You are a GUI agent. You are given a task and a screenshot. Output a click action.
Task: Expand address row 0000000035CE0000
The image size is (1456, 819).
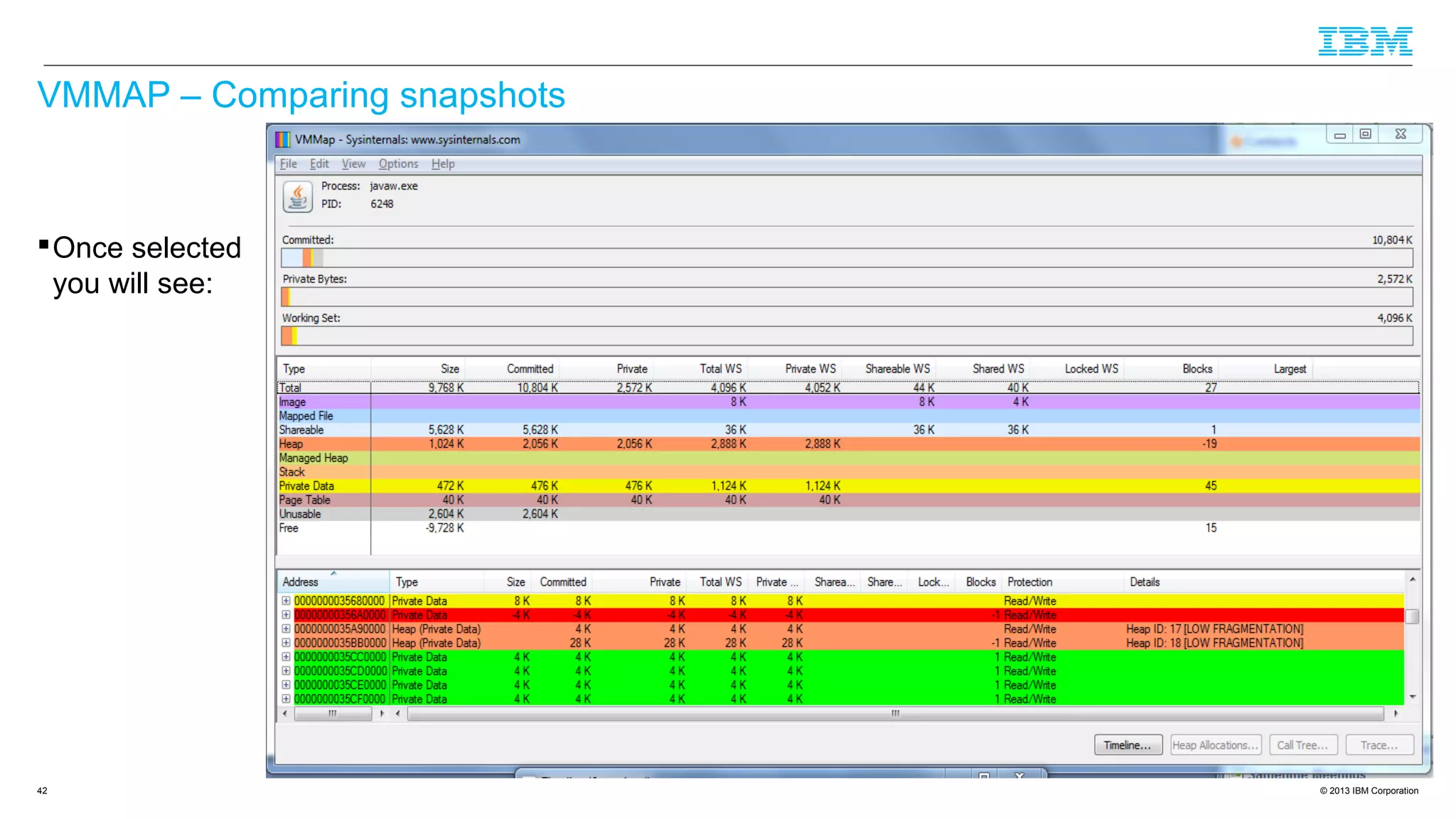pyautogui.click(x=286, y=685)
